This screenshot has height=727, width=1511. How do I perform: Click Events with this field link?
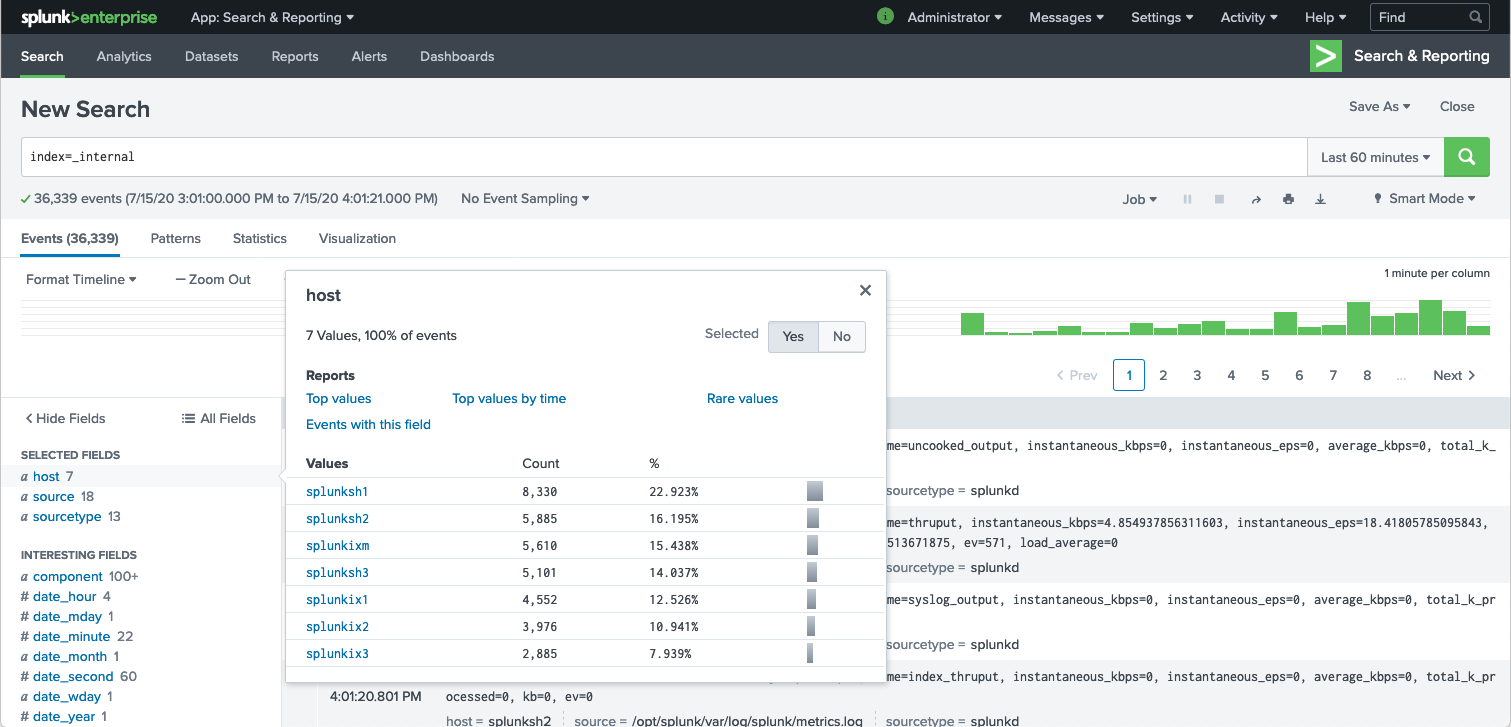tap(368, 424)
